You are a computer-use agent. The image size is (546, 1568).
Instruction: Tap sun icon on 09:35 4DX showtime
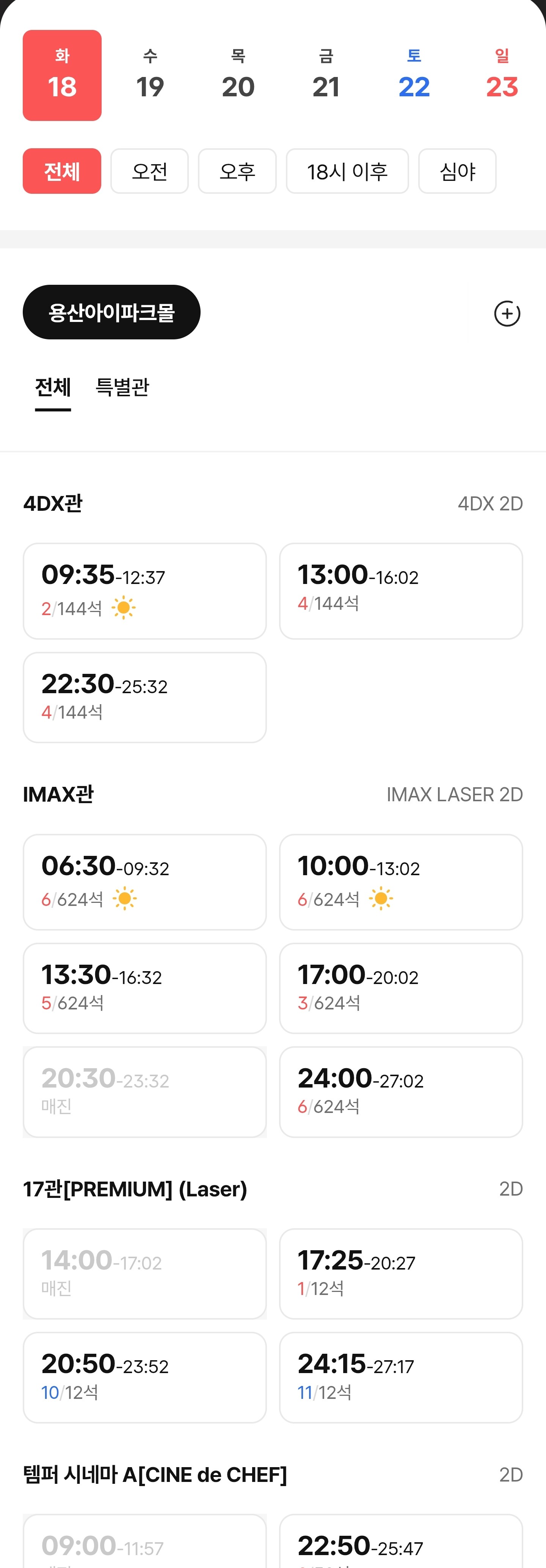tap(124, 607)
